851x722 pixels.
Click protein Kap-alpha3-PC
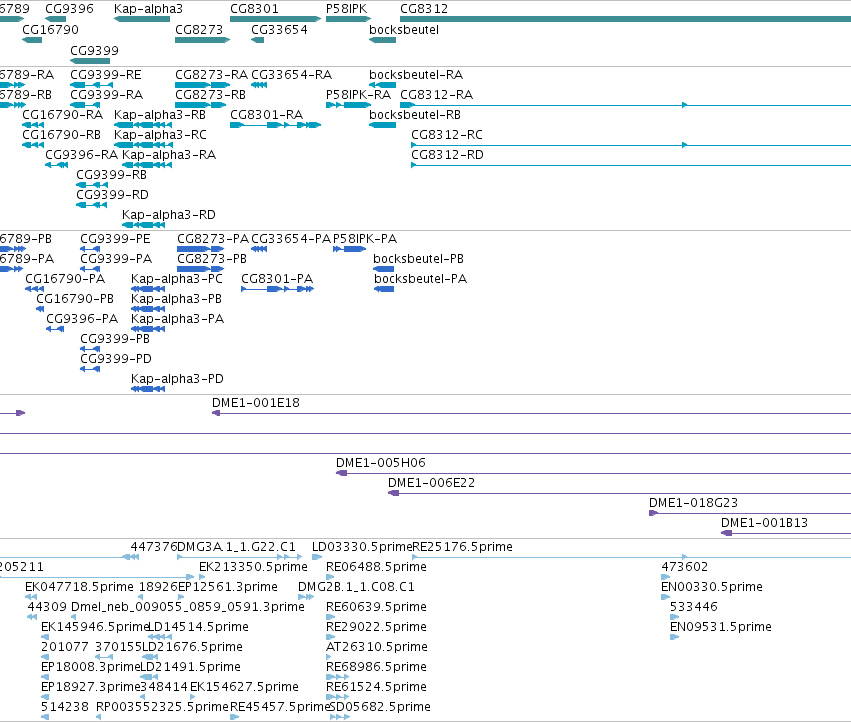click(177, 279)
